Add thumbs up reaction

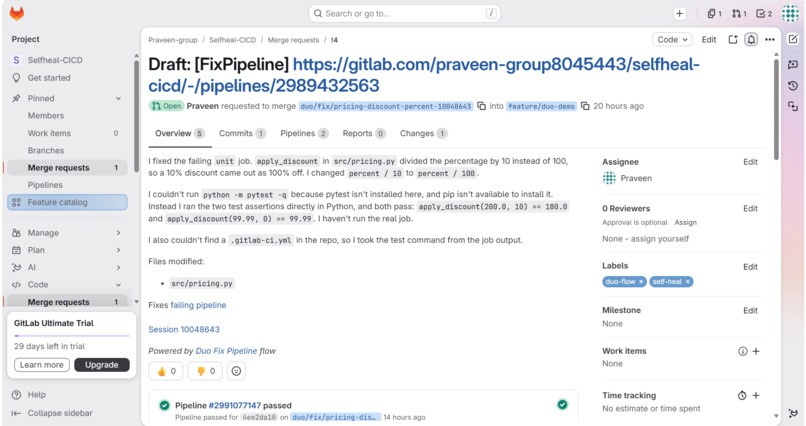tap(166, 371)
